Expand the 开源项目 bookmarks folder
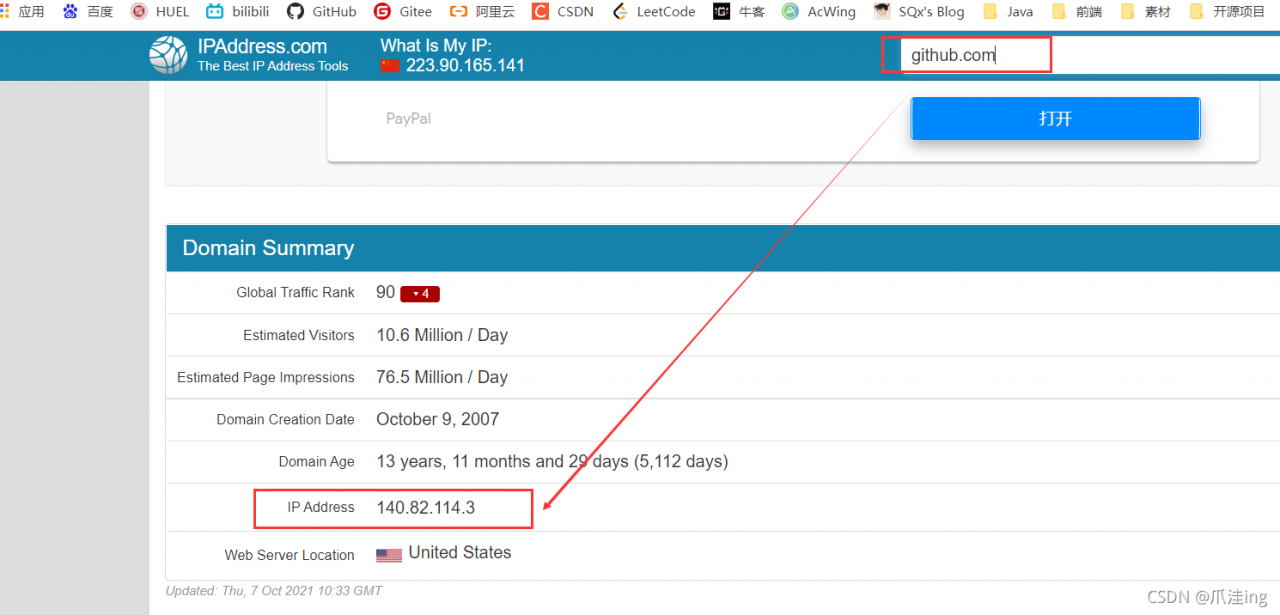 point(1227,12)
